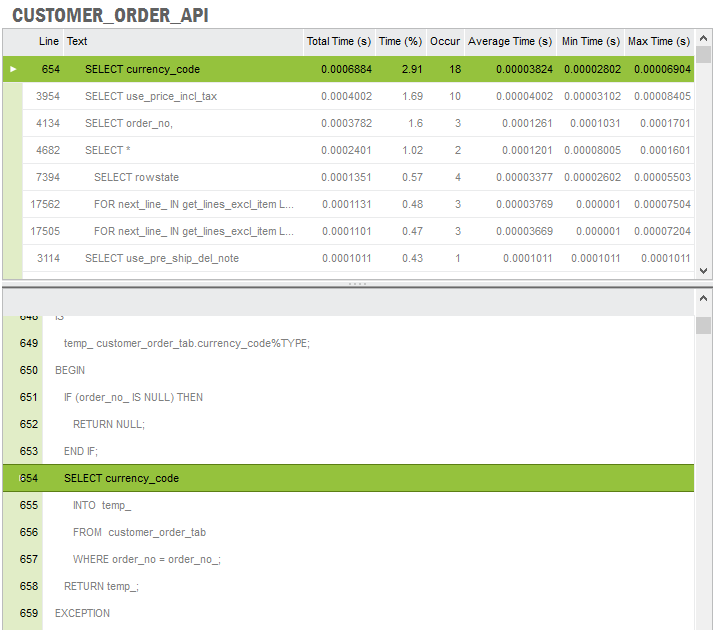Sort by the Line column header
The width and height of the screenshot is (713, 630).
49,42
